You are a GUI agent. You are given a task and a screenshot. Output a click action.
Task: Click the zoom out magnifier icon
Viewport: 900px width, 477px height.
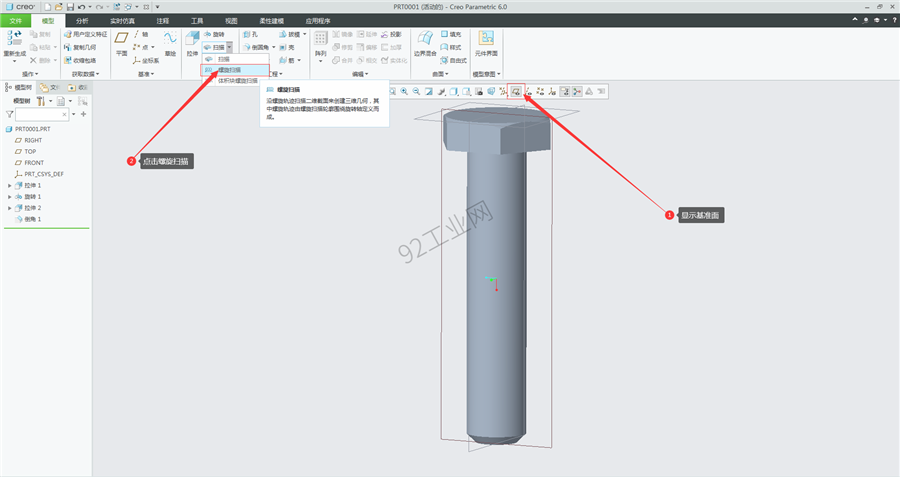[x=416, y=91]
